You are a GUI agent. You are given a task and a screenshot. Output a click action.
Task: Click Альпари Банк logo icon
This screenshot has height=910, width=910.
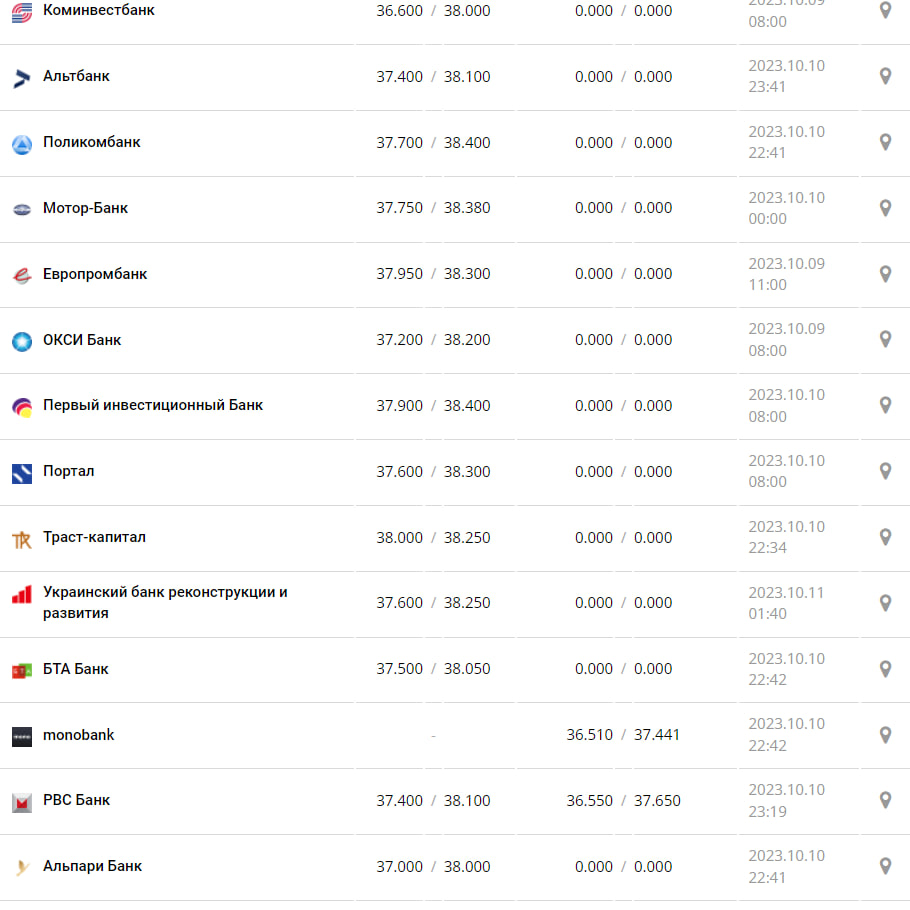click(x=22, y=867)
